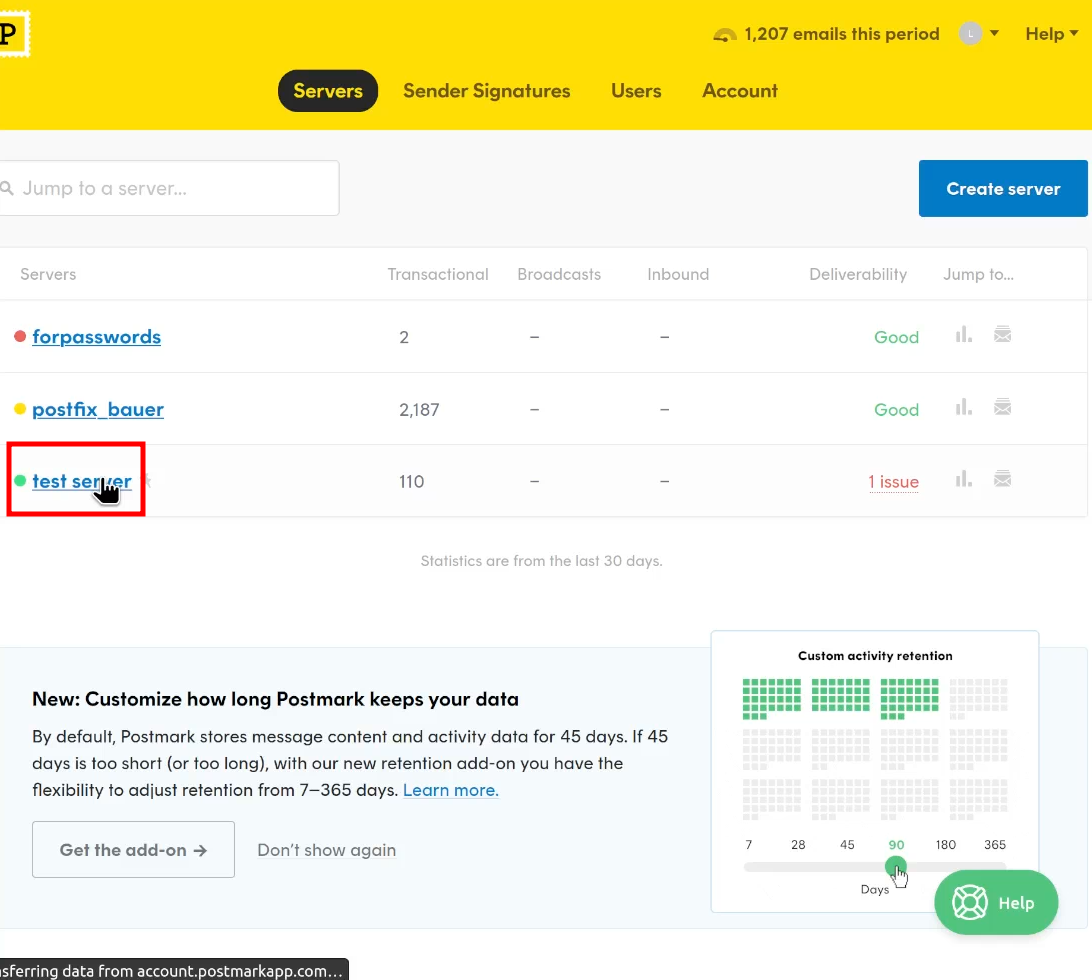1092x980 pixels.
Task: Click the 110 transactional count
Action: pyautogui.click(x=412, y=482)
